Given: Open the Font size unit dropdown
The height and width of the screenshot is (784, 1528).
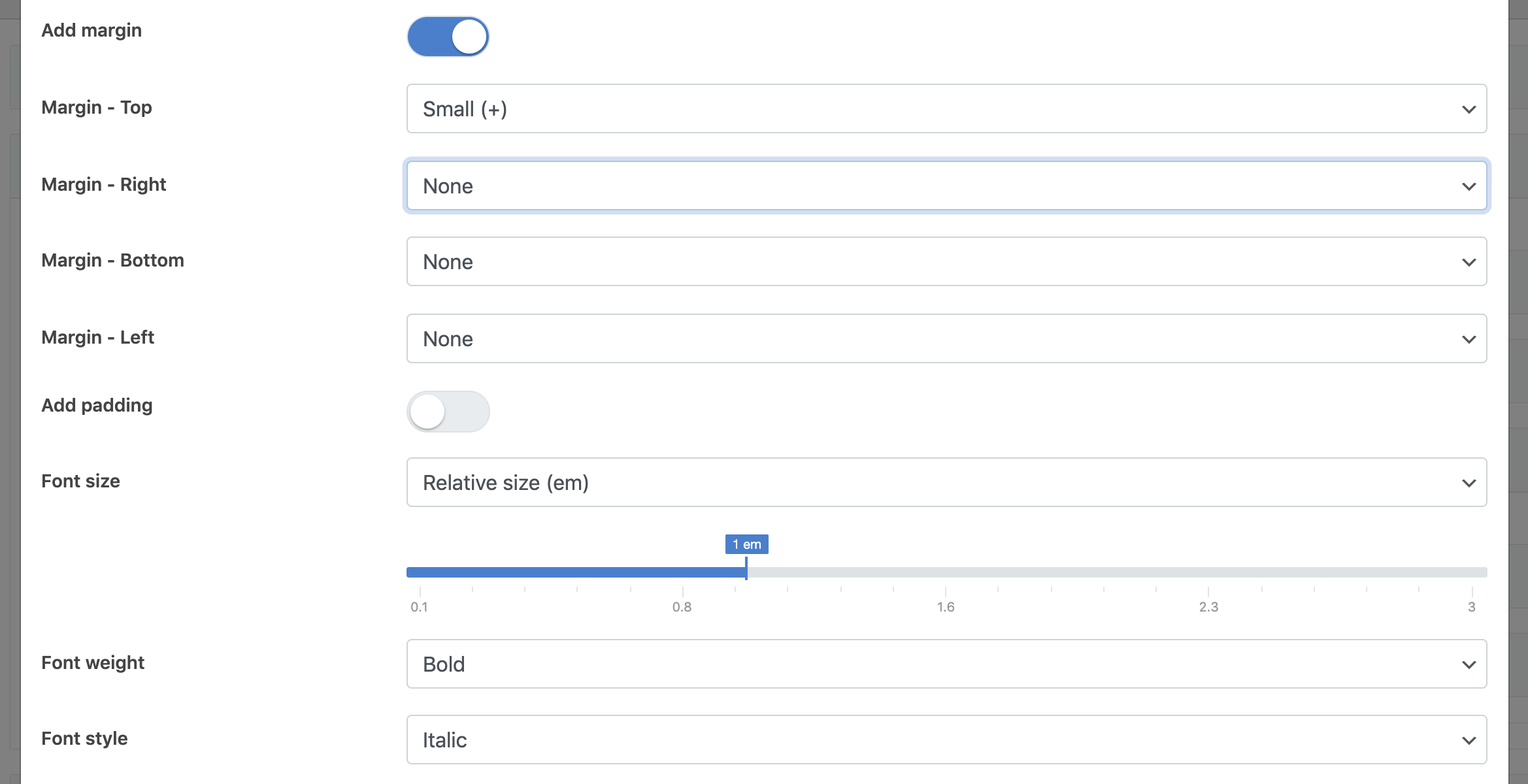Looking at the screenshot, I should point(946,482).
